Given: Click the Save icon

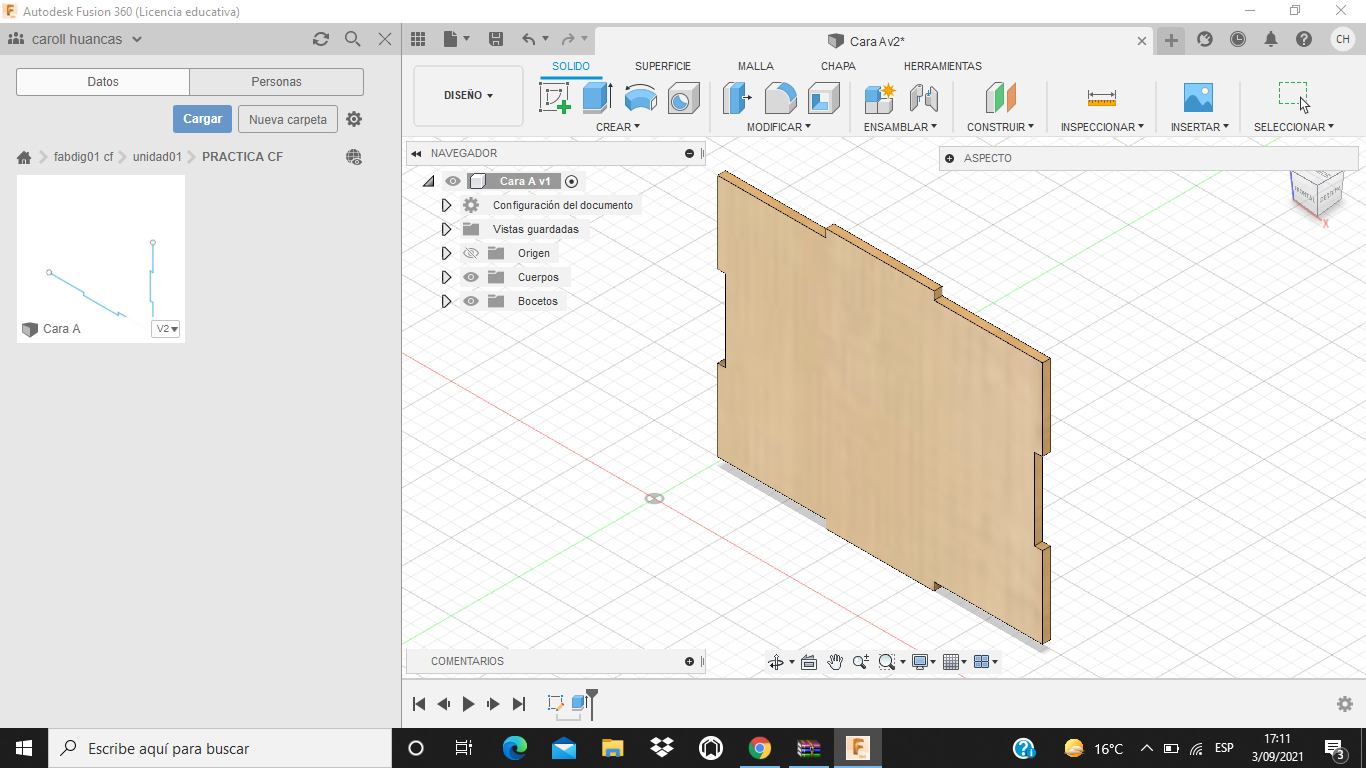Looking at the screenshot, I should (495, 39).
